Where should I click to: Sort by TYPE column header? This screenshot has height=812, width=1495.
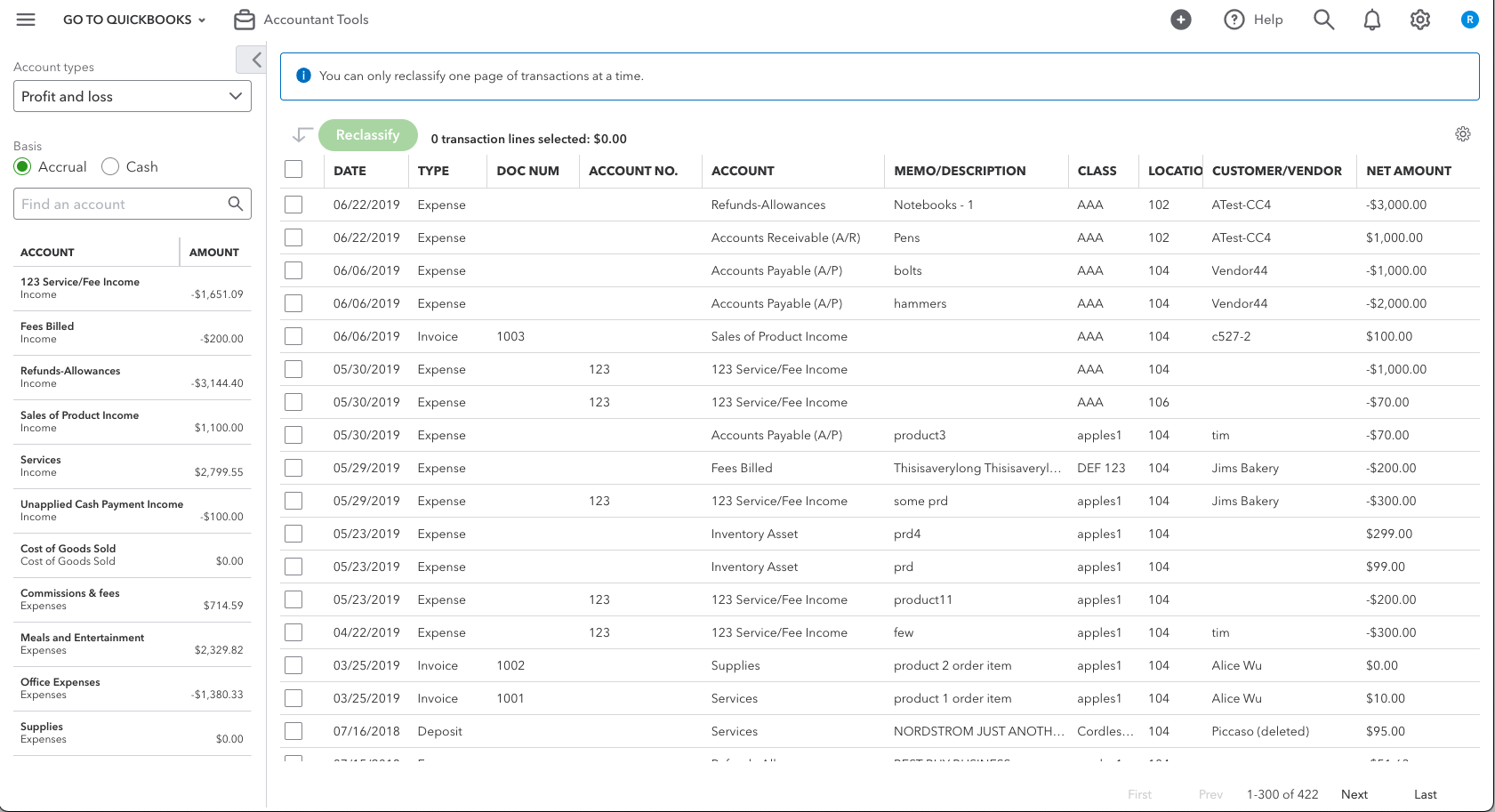[433, 171]
